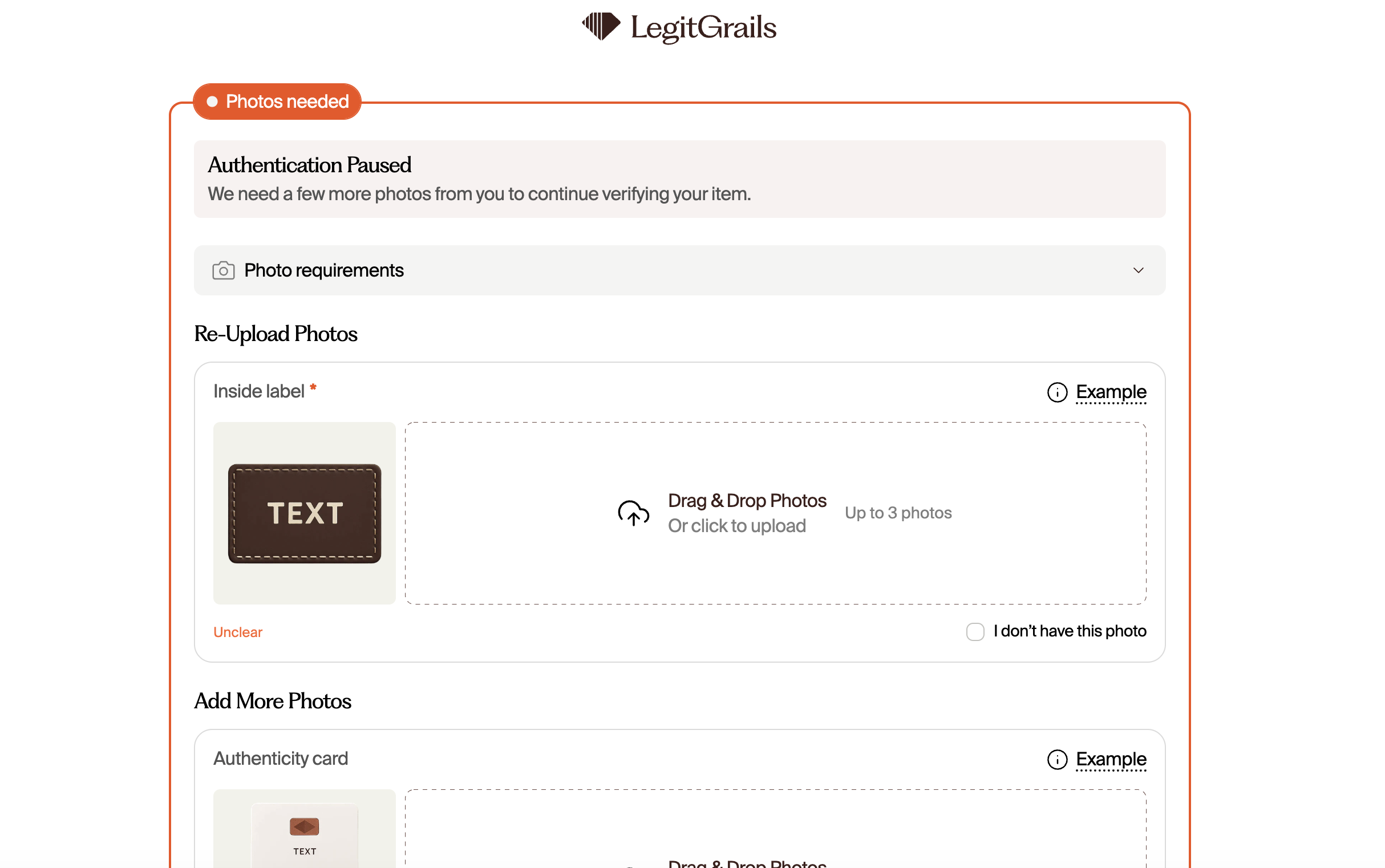Image resolution: width=1385 pixels, height=868 pixels.
Task: Click the white dot in Photos needed badge
Action: click(212, 102)
